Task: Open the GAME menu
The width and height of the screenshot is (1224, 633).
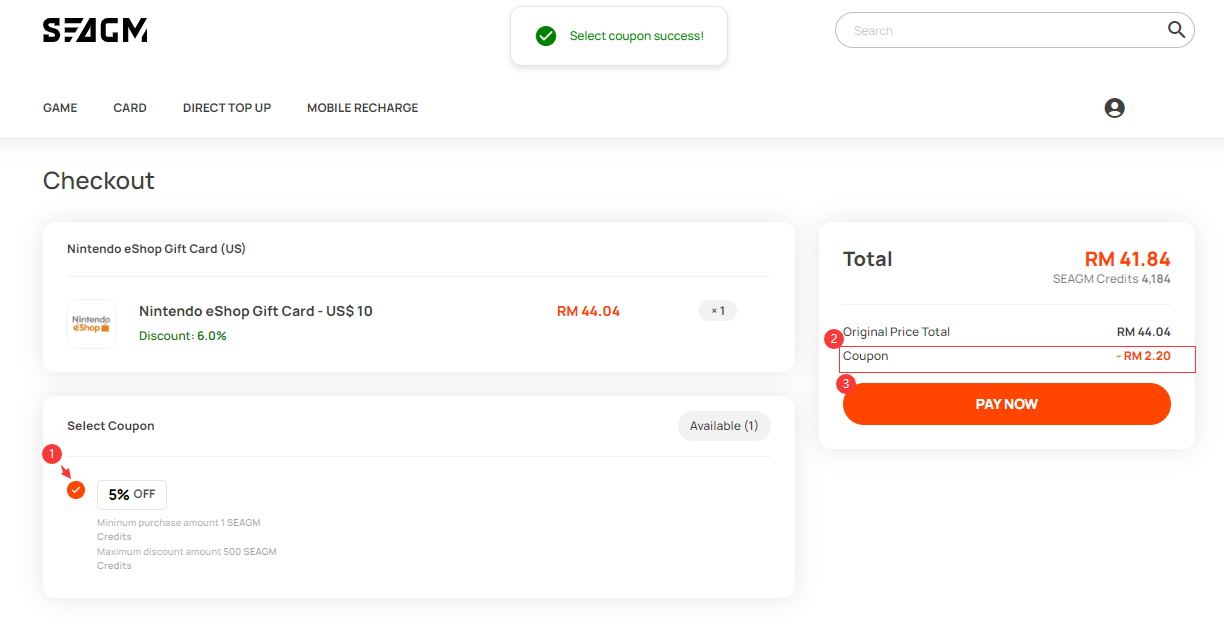Action: click(60, 108)
